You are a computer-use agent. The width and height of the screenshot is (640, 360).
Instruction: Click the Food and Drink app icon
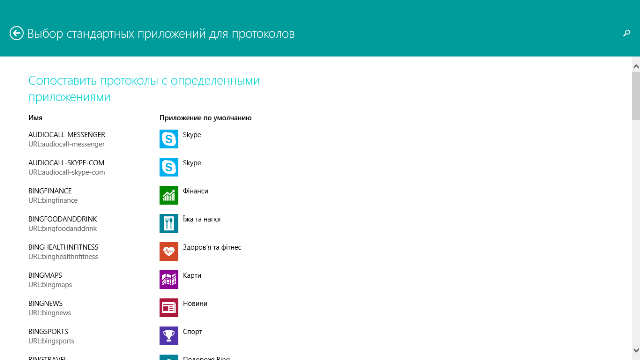[169, 223]
